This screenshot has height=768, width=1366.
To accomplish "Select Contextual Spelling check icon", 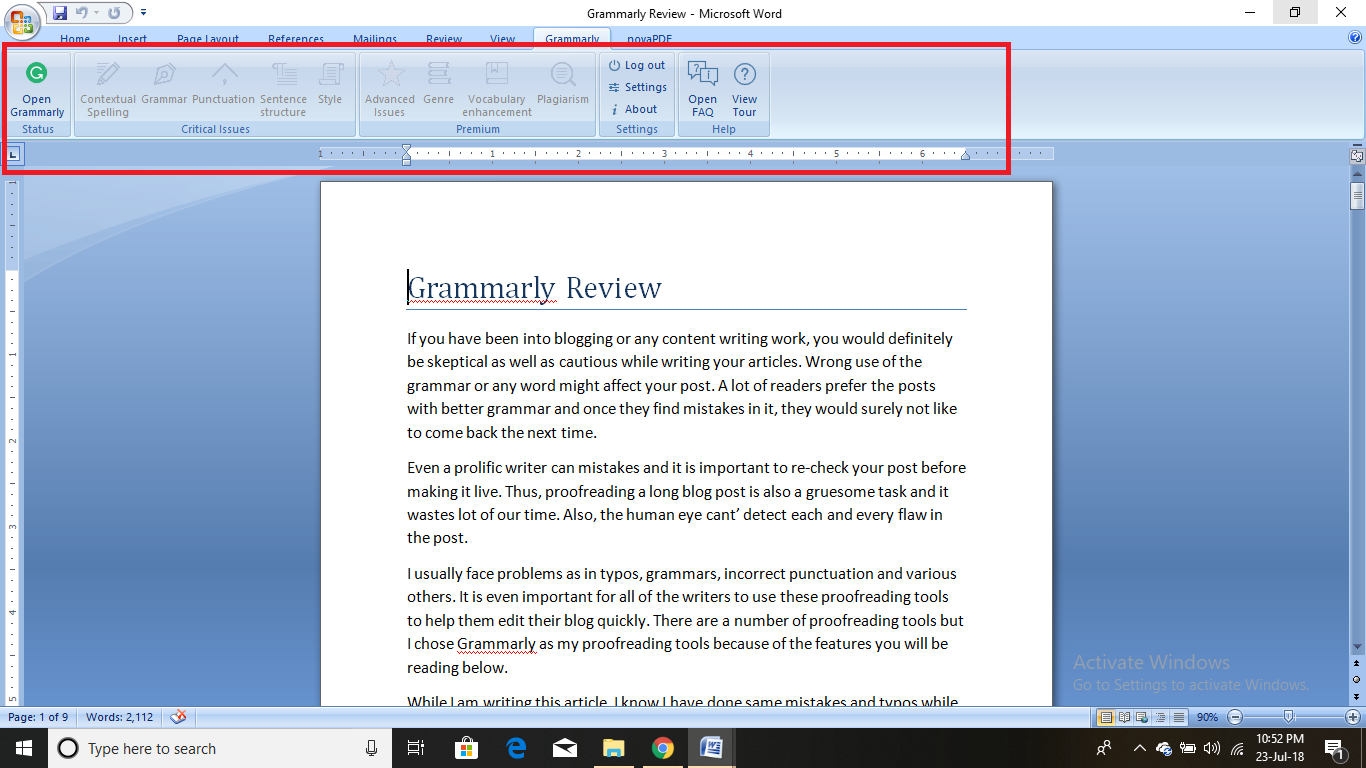I will (107, 75).
